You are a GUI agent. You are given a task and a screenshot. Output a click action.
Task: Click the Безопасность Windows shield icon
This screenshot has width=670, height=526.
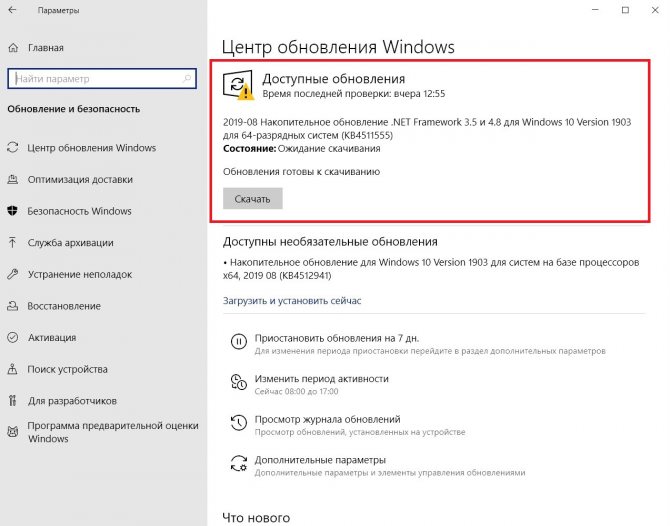point(13,211)
